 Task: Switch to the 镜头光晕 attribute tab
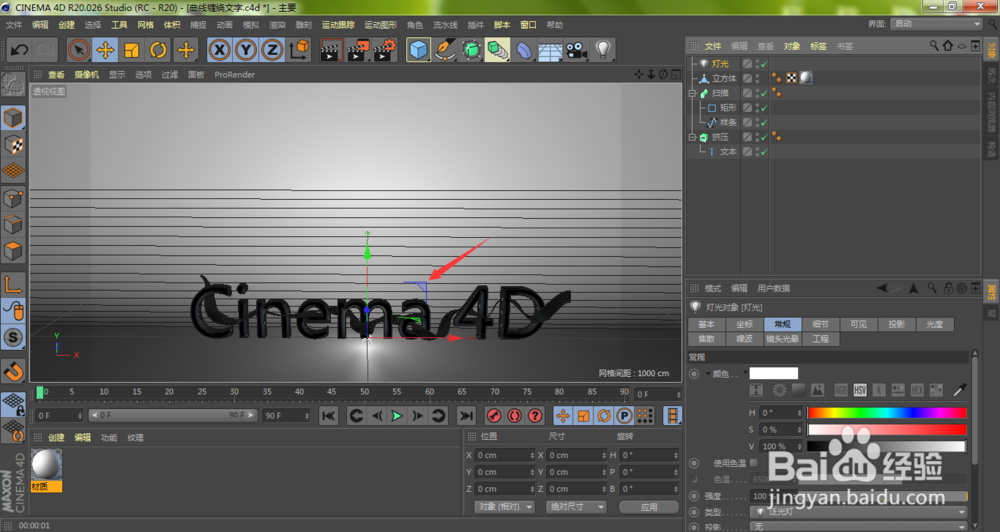(783, 339)
